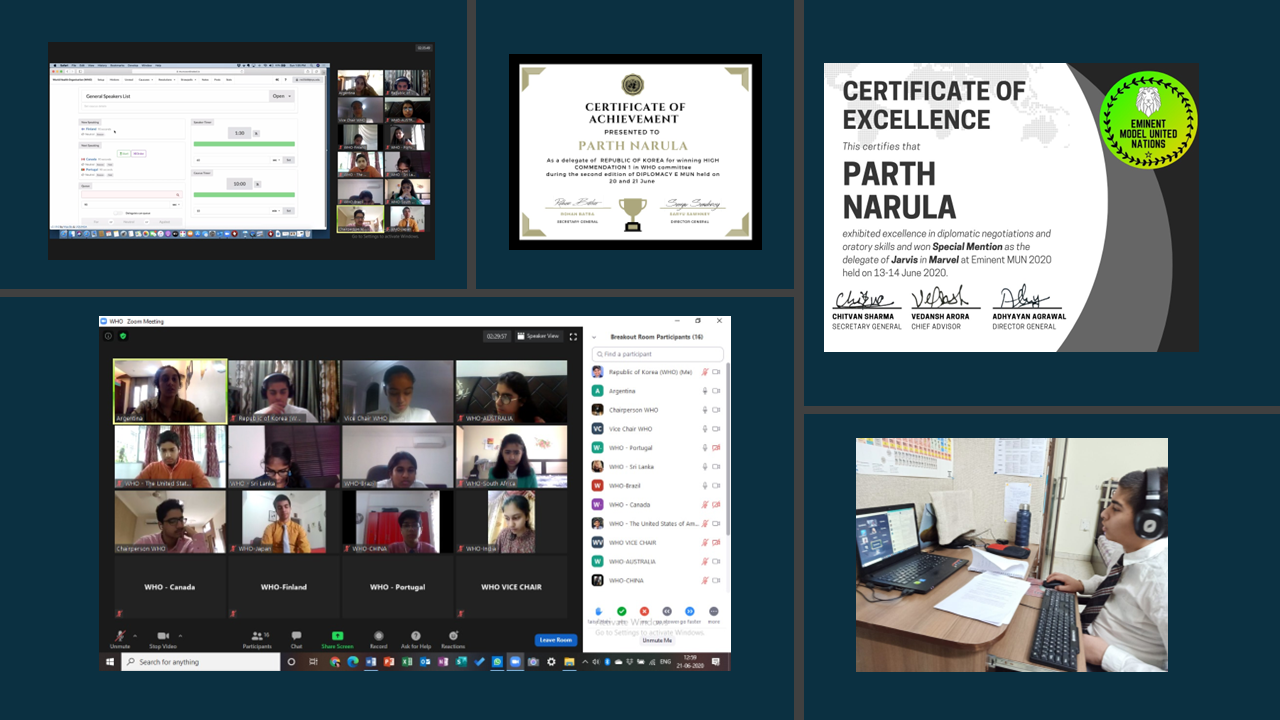Click the Find a participant search field
The height and width of the screenshot is (720, 1280).
(x=657, y=354)
